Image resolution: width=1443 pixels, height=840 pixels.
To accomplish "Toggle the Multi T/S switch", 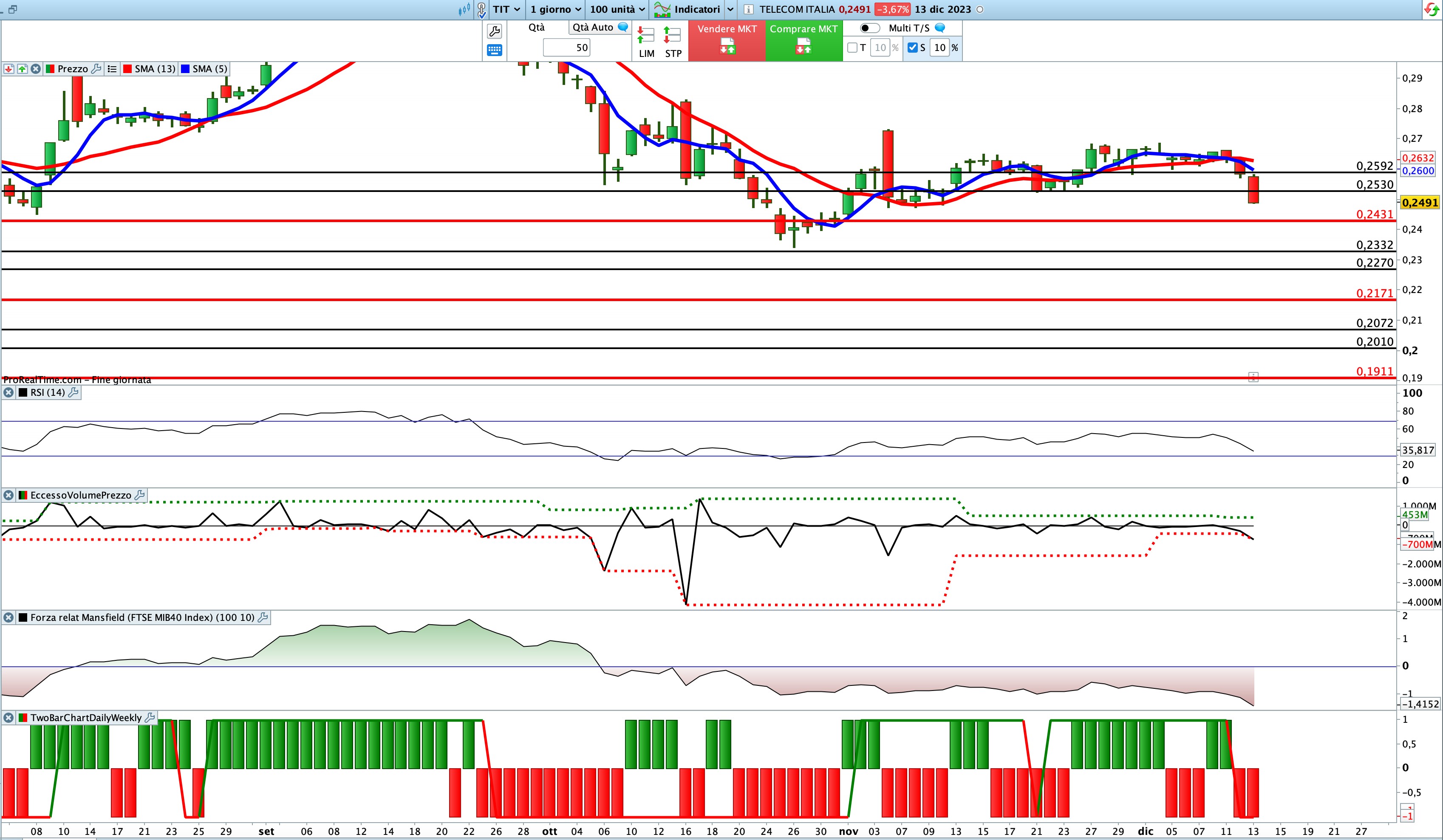I will tap(869, 28).
